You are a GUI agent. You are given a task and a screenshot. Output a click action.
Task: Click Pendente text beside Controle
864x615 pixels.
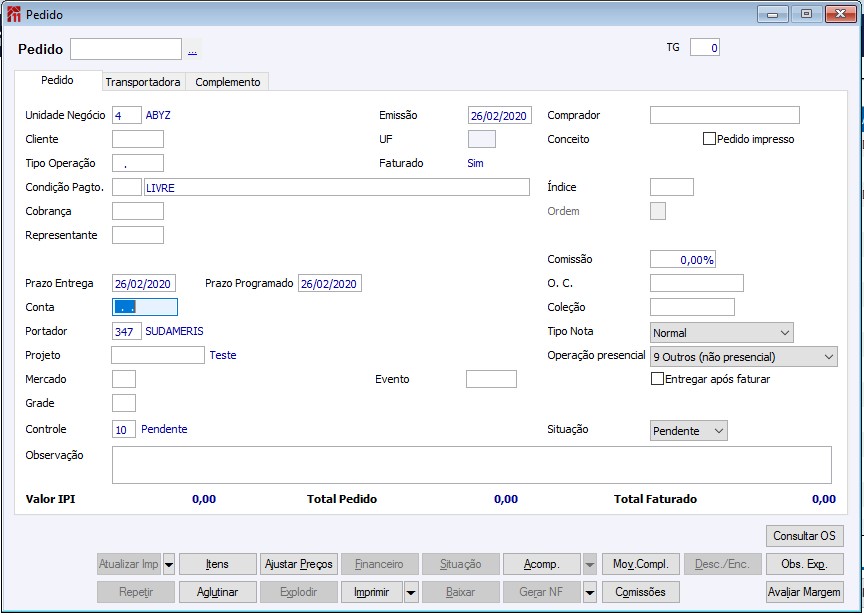(164, 429)
